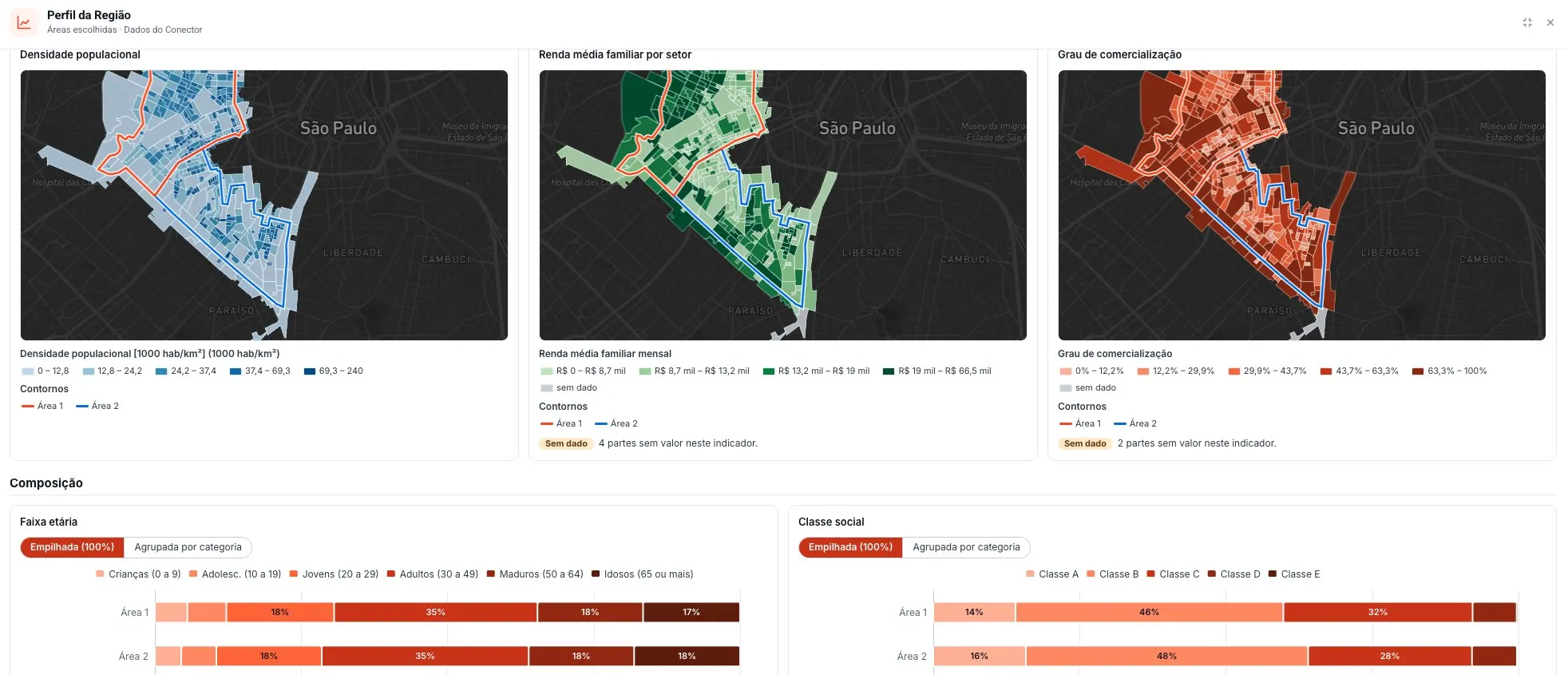Open the Renda média familiar por setor map
The image size is (1568, 675).
[783, 205]
